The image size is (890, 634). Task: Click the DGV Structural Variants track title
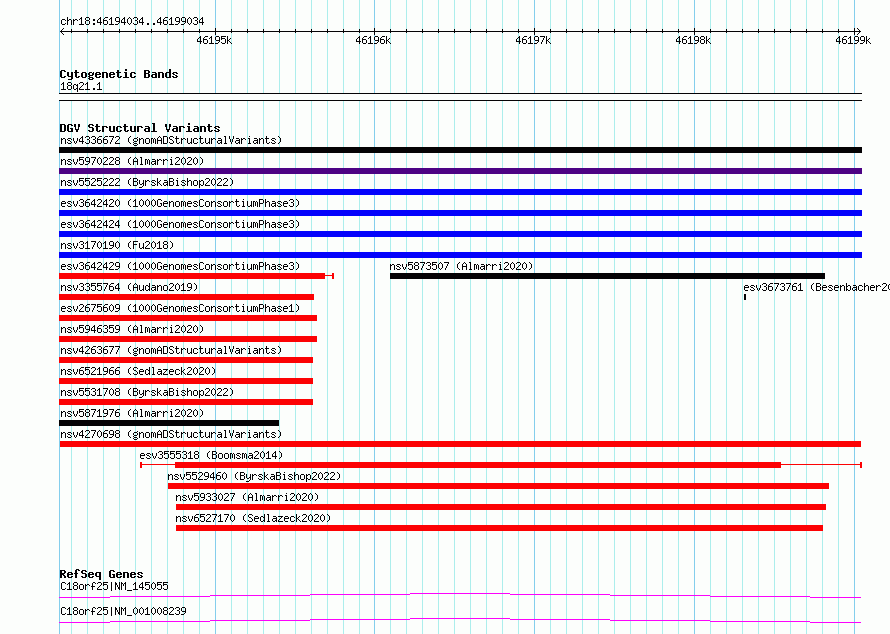click(x=140, y=128)
